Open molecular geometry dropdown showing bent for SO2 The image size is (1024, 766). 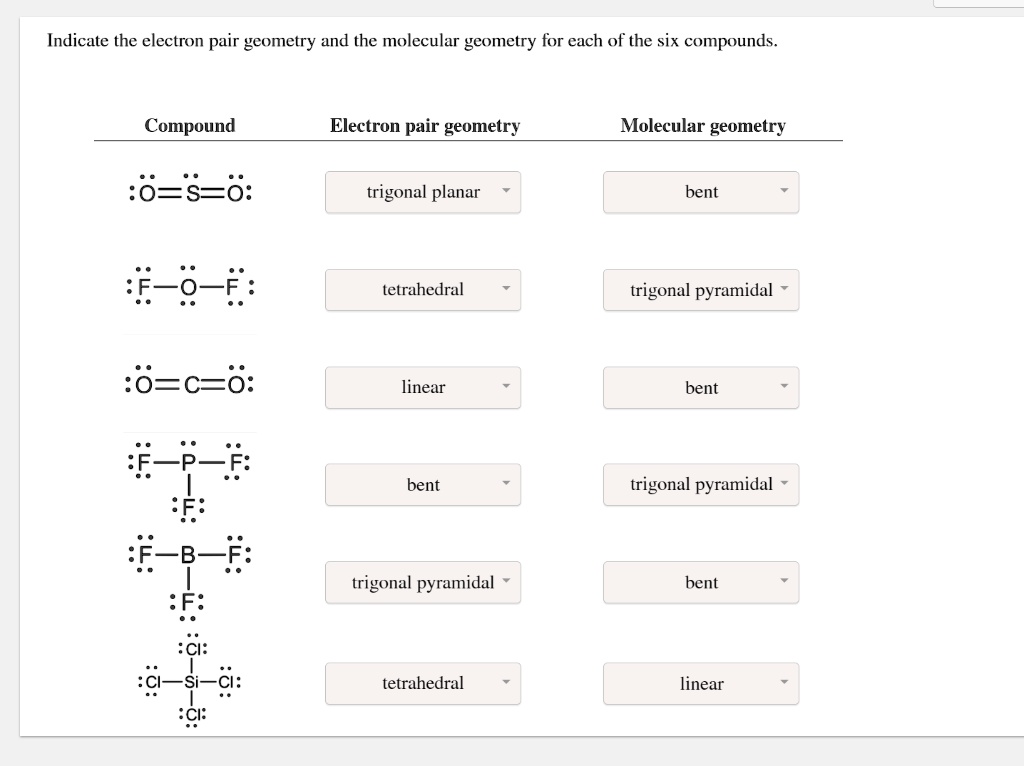point(700,192)
